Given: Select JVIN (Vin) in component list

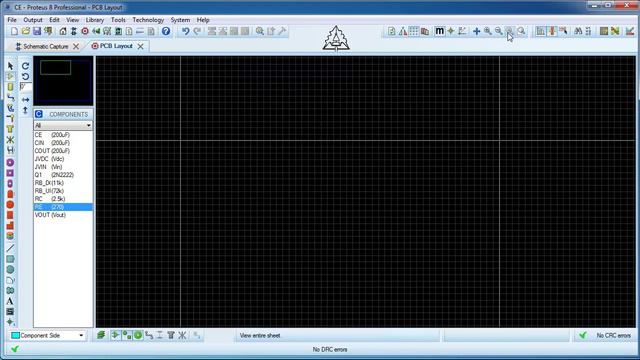Looking at the screenshot, I should (x=63, y=167).
